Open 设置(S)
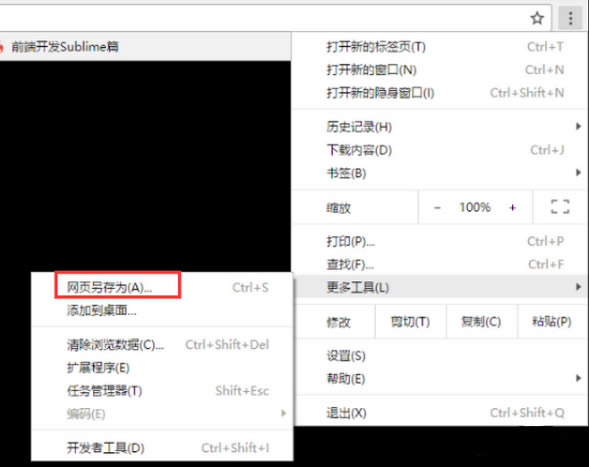The image size is (589, 467). (x=438, y=355)
